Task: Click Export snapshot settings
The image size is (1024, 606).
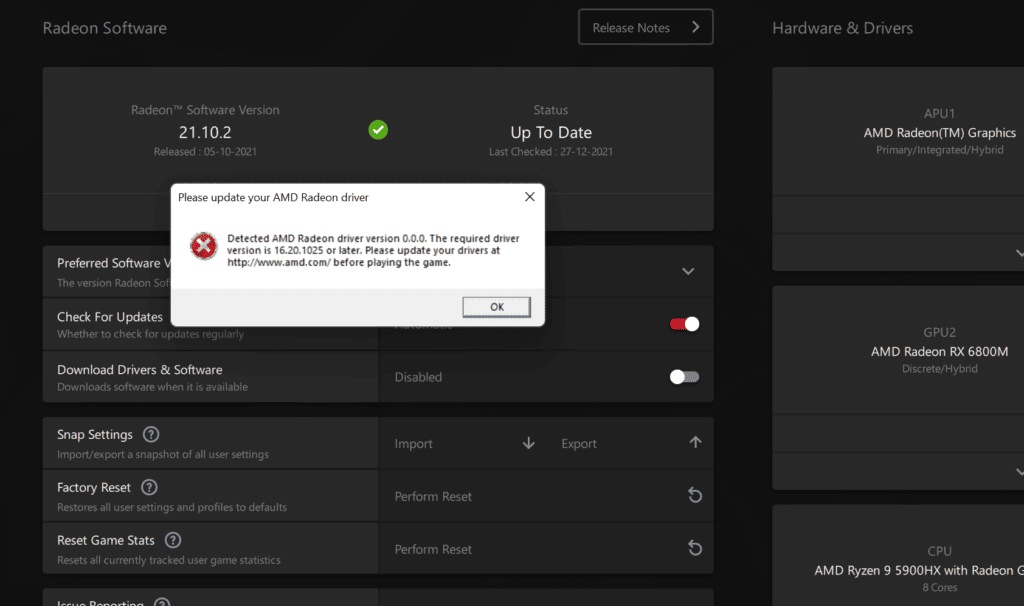Action: (579, 443)
